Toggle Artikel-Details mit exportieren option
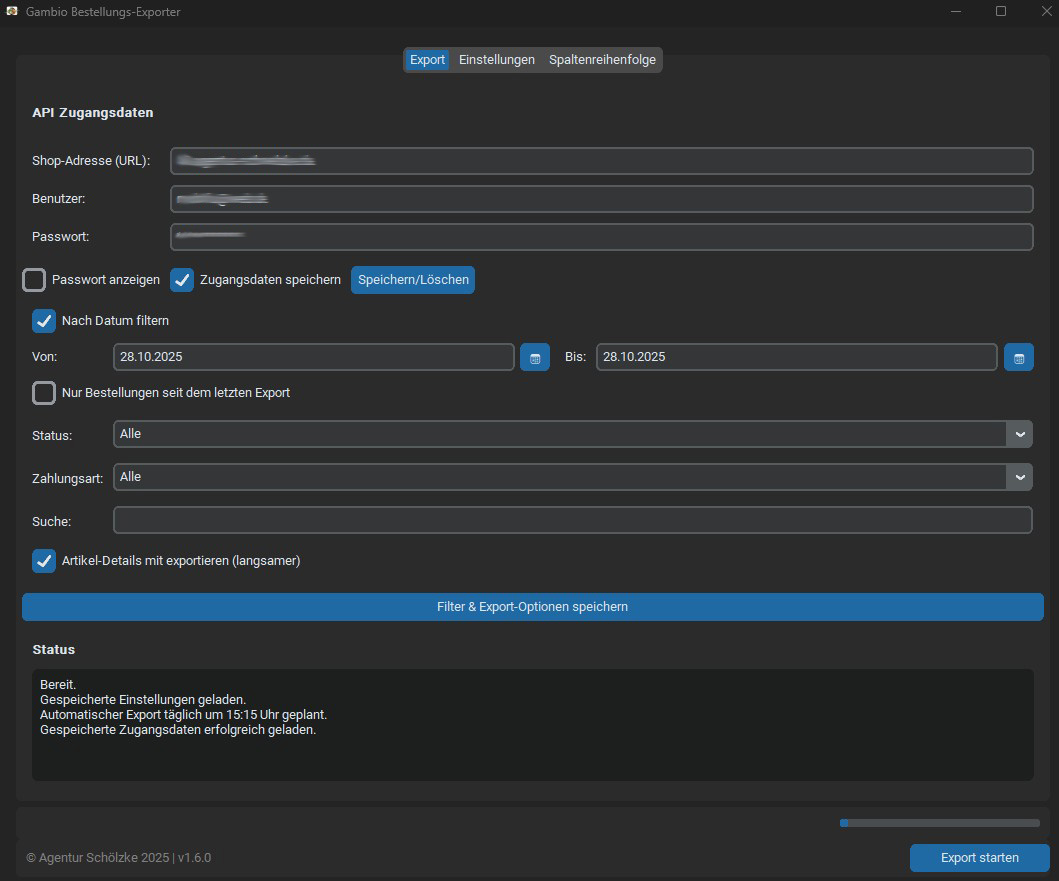This screenshot has width=1059, height=881. point(44,561)
